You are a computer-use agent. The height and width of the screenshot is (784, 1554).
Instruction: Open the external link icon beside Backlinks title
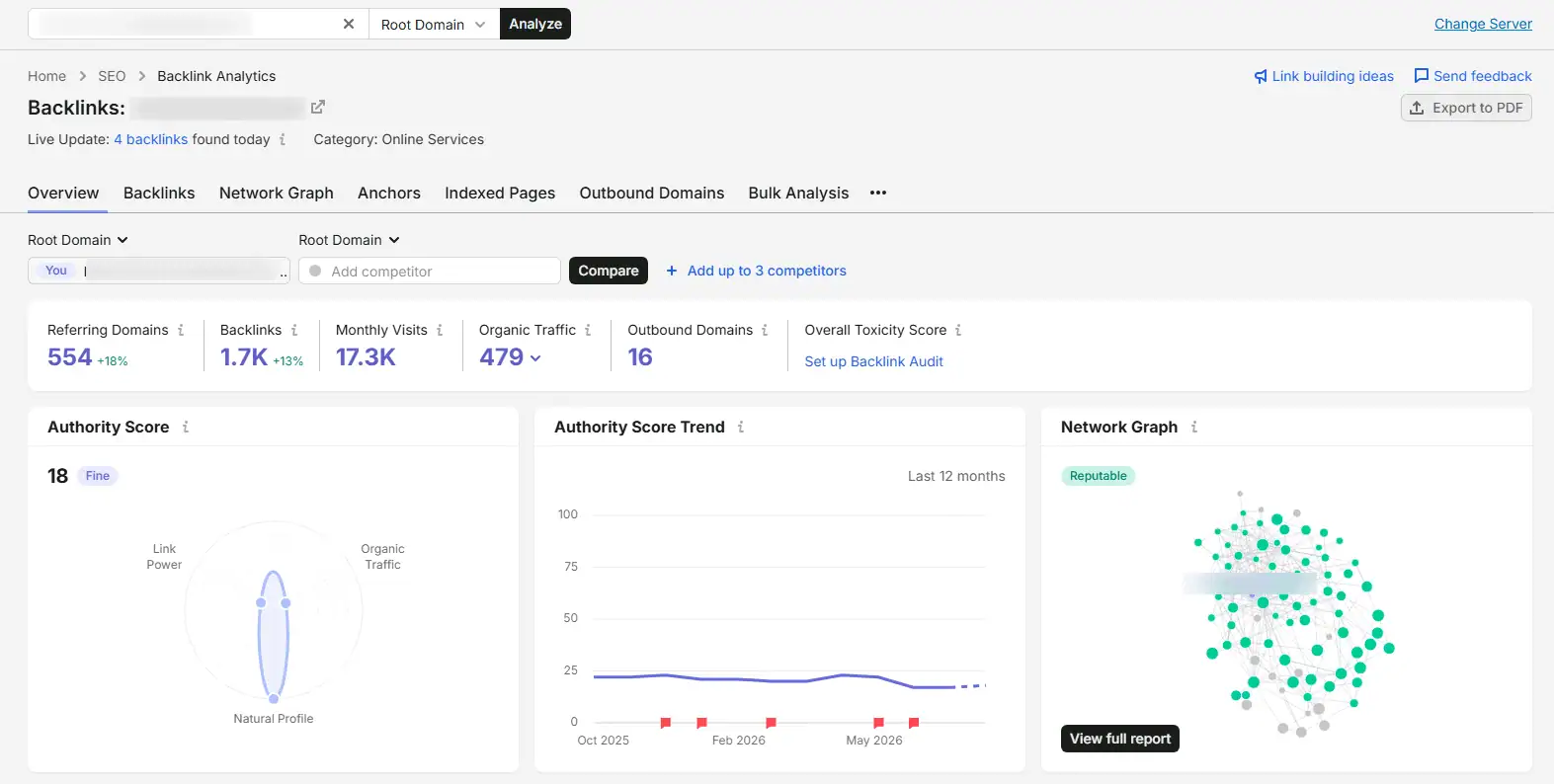tap(317, 107)
